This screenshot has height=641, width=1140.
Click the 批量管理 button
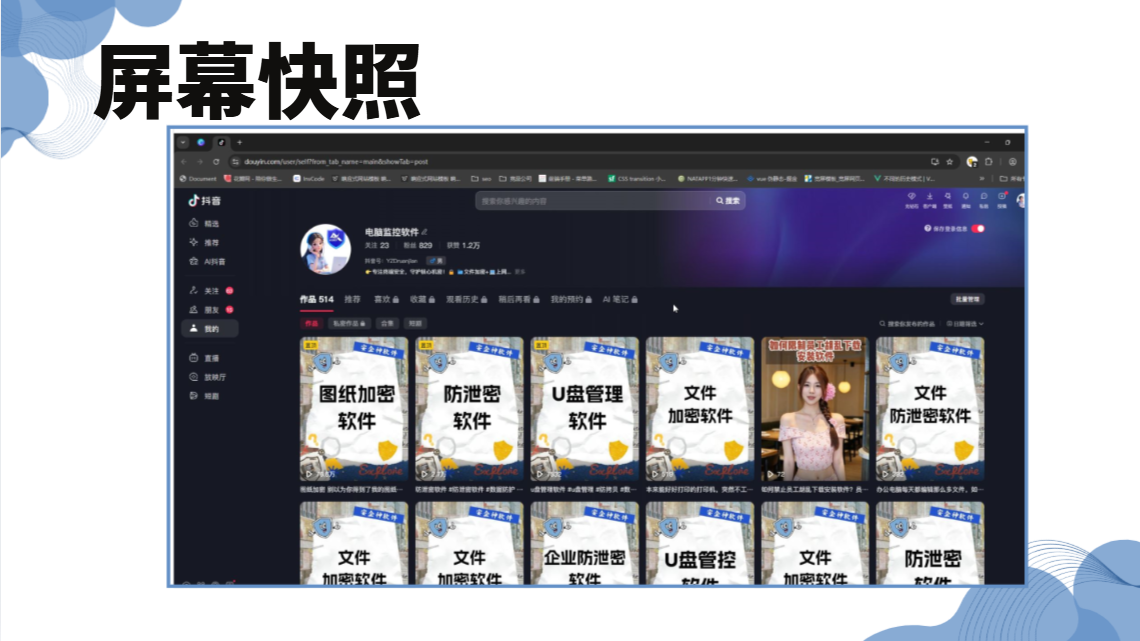968,299
